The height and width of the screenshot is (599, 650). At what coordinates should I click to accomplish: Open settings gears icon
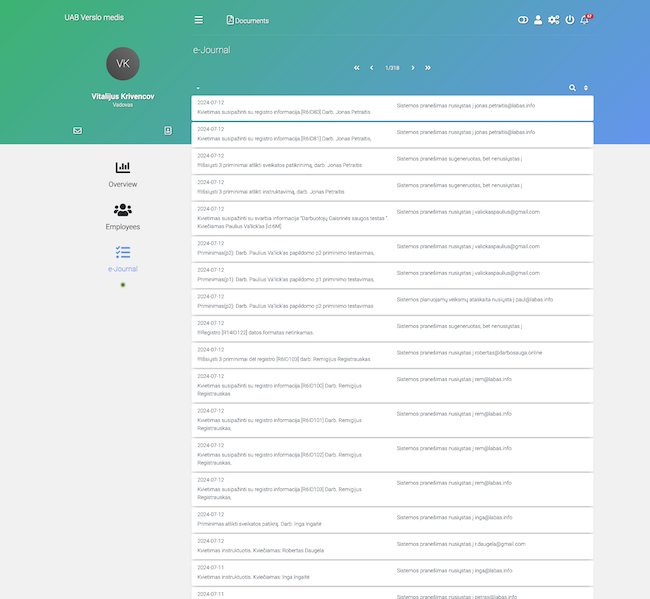(554, 20)
